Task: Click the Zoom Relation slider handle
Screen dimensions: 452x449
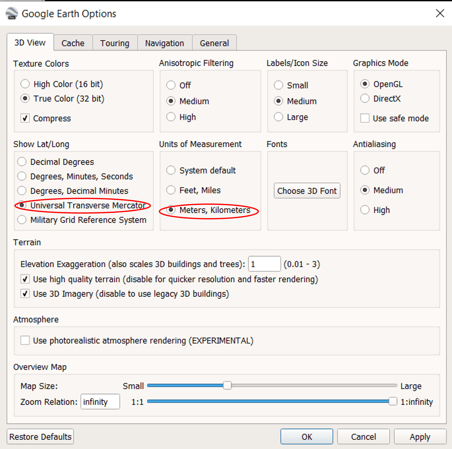Action: click(x=393, y=402)
